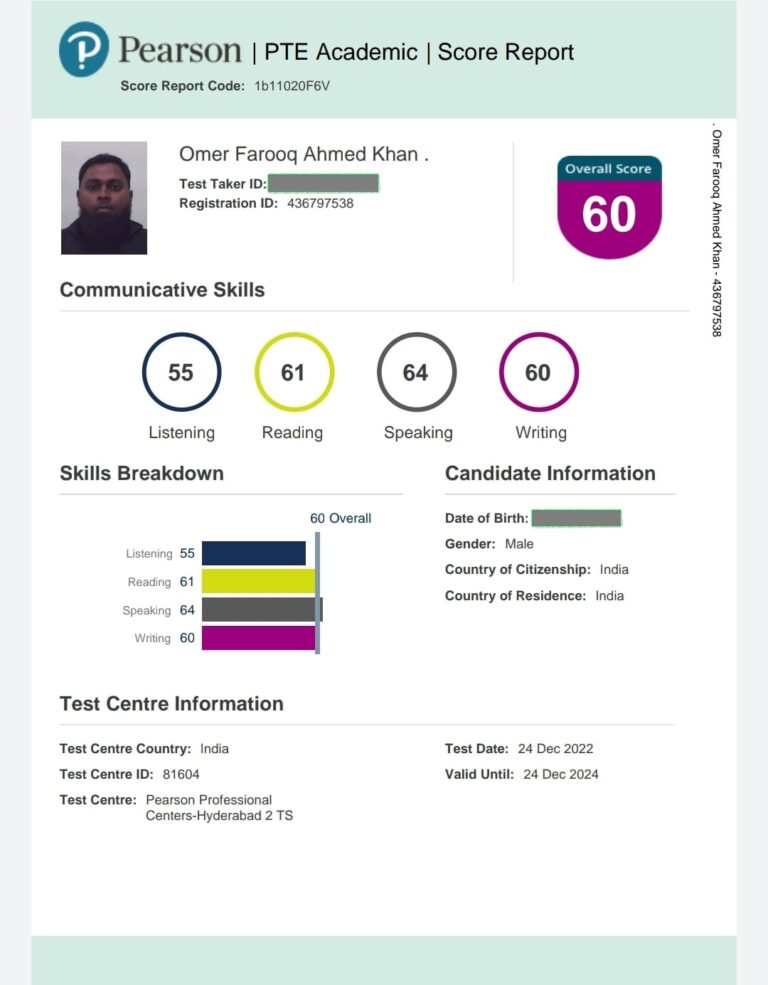Click the dark blue Listening bar

tap(254, 553)
